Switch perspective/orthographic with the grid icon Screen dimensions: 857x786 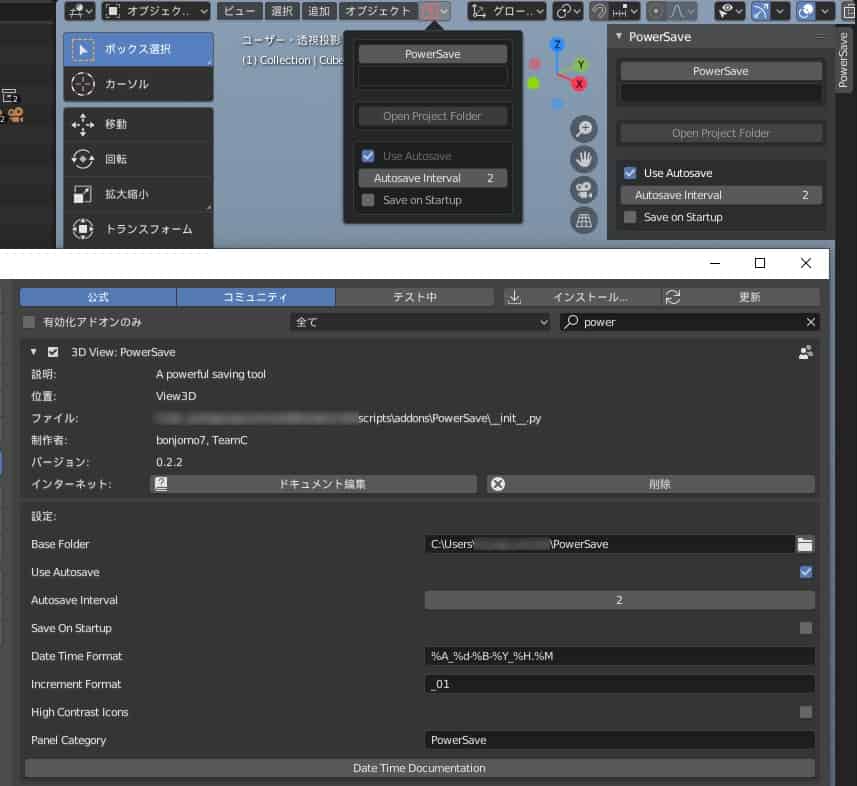(584, 221)
